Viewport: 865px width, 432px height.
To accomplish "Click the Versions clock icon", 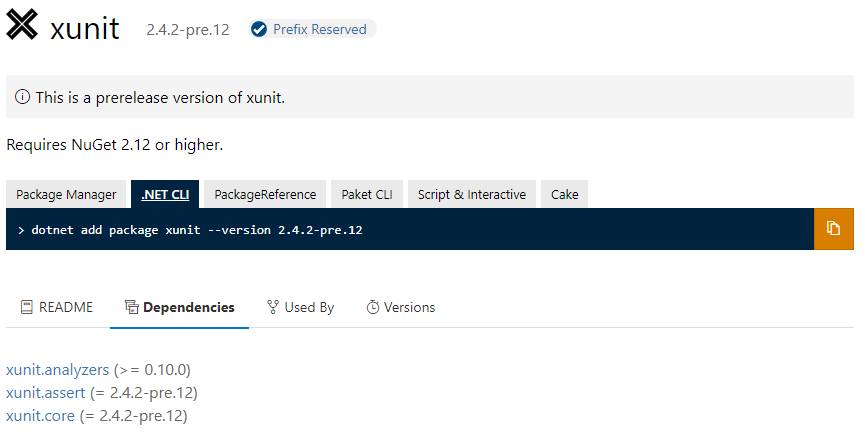I will [x=373, y=307].
